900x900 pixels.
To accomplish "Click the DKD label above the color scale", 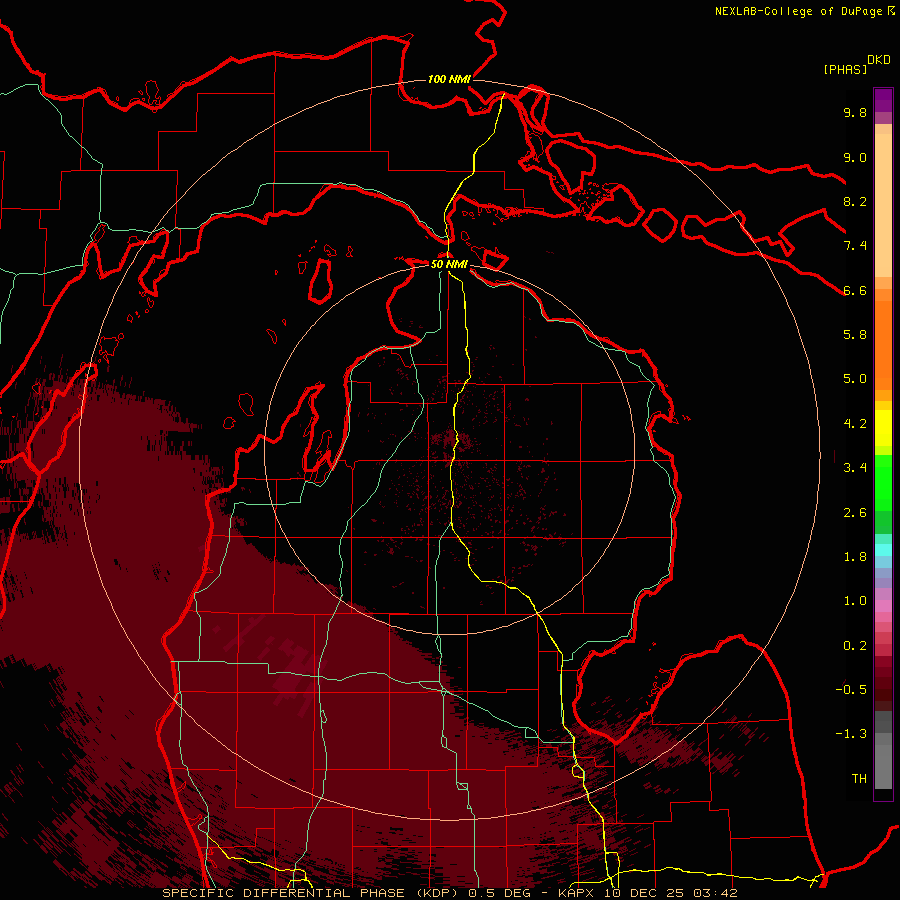I will (x=878, y=60).
